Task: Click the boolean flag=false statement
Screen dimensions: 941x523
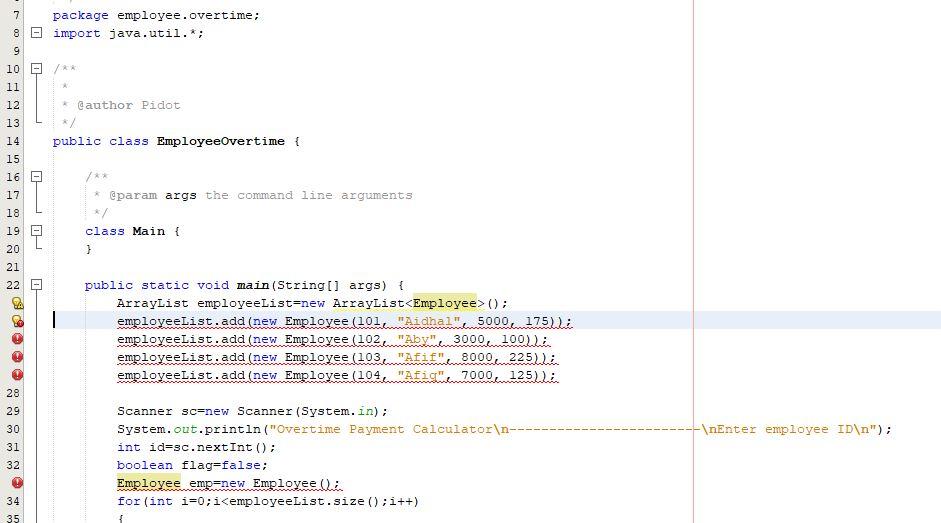Action: 192,465
